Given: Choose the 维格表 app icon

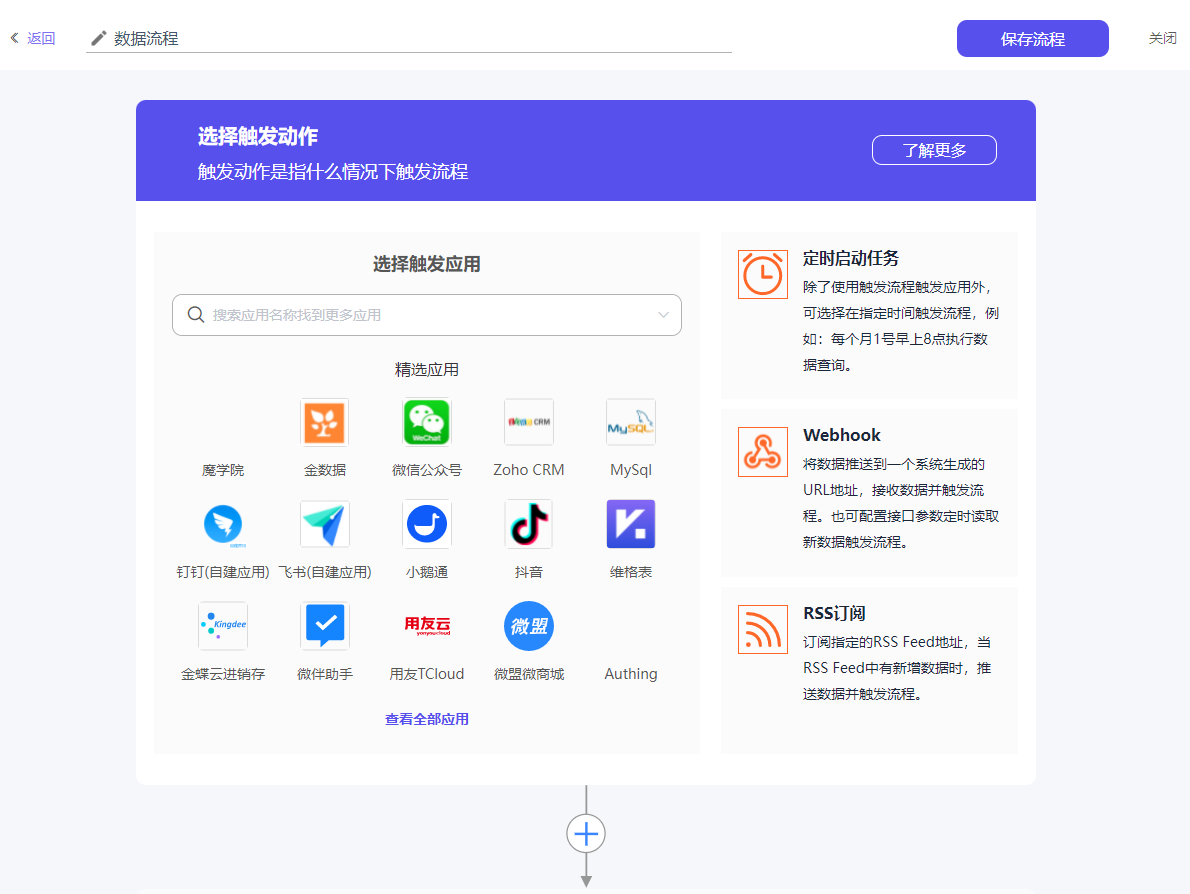Looking at the screenshot, I should coord(631,524).
